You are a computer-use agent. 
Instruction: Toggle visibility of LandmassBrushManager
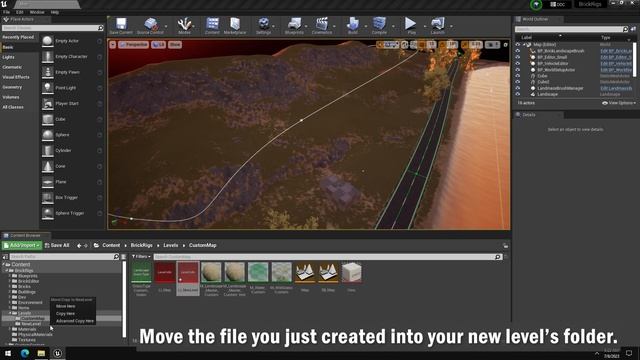pos(518,88)
